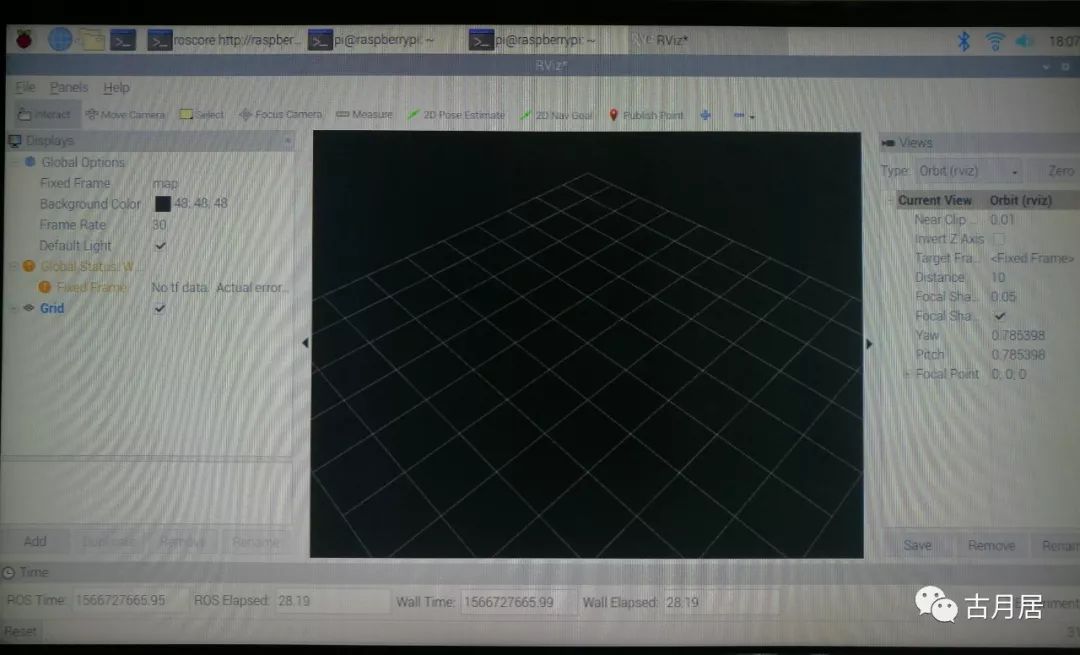Click the Wall Time field
Viewport: 1080px width, 655px height.
517,602
